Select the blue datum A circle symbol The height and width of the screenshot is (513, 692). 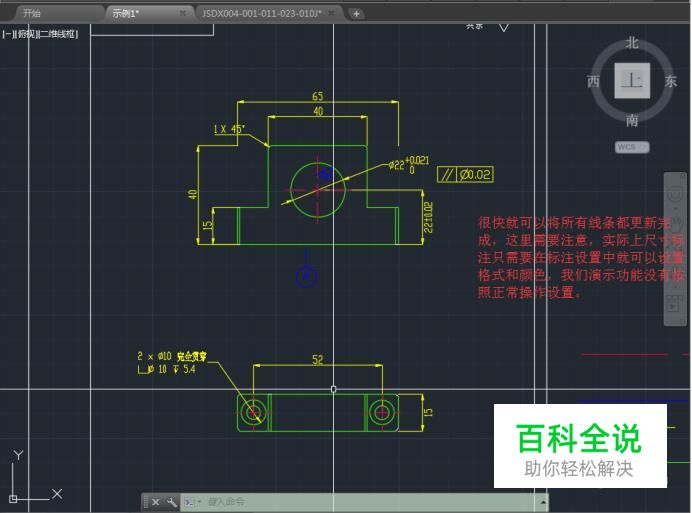pyautogui.click(x=306, y=277)
